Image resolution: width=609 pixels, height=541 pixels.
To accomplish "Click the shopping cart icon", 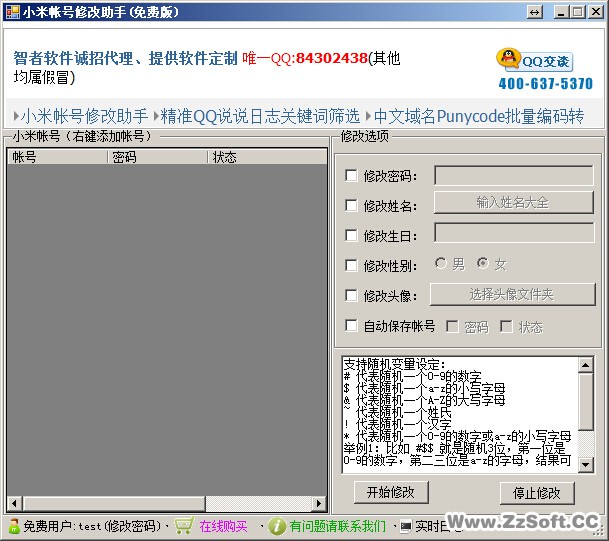I will click(x=184, y=526).
